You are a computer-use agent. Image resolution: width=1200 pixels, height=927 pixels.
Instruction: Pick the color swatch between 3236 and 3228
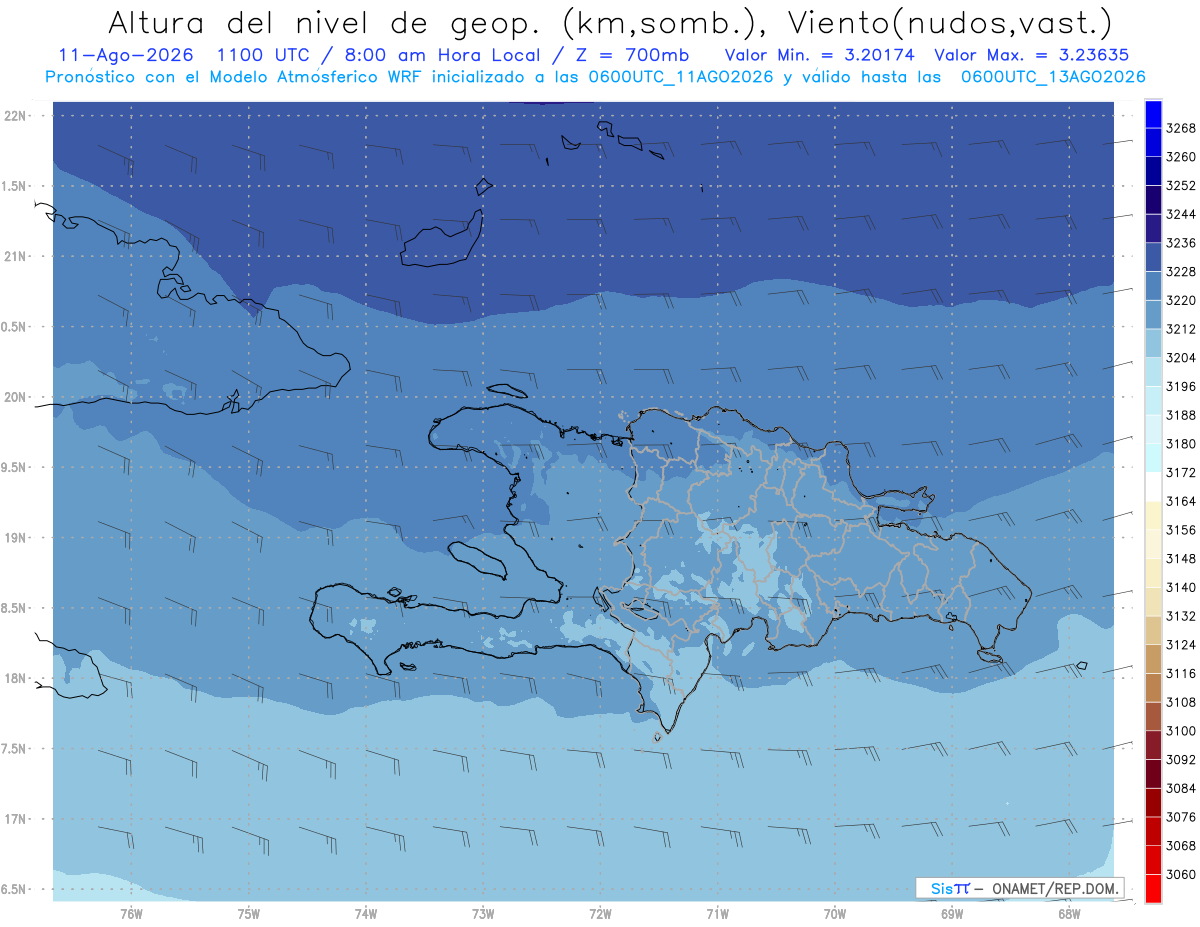1153,257
